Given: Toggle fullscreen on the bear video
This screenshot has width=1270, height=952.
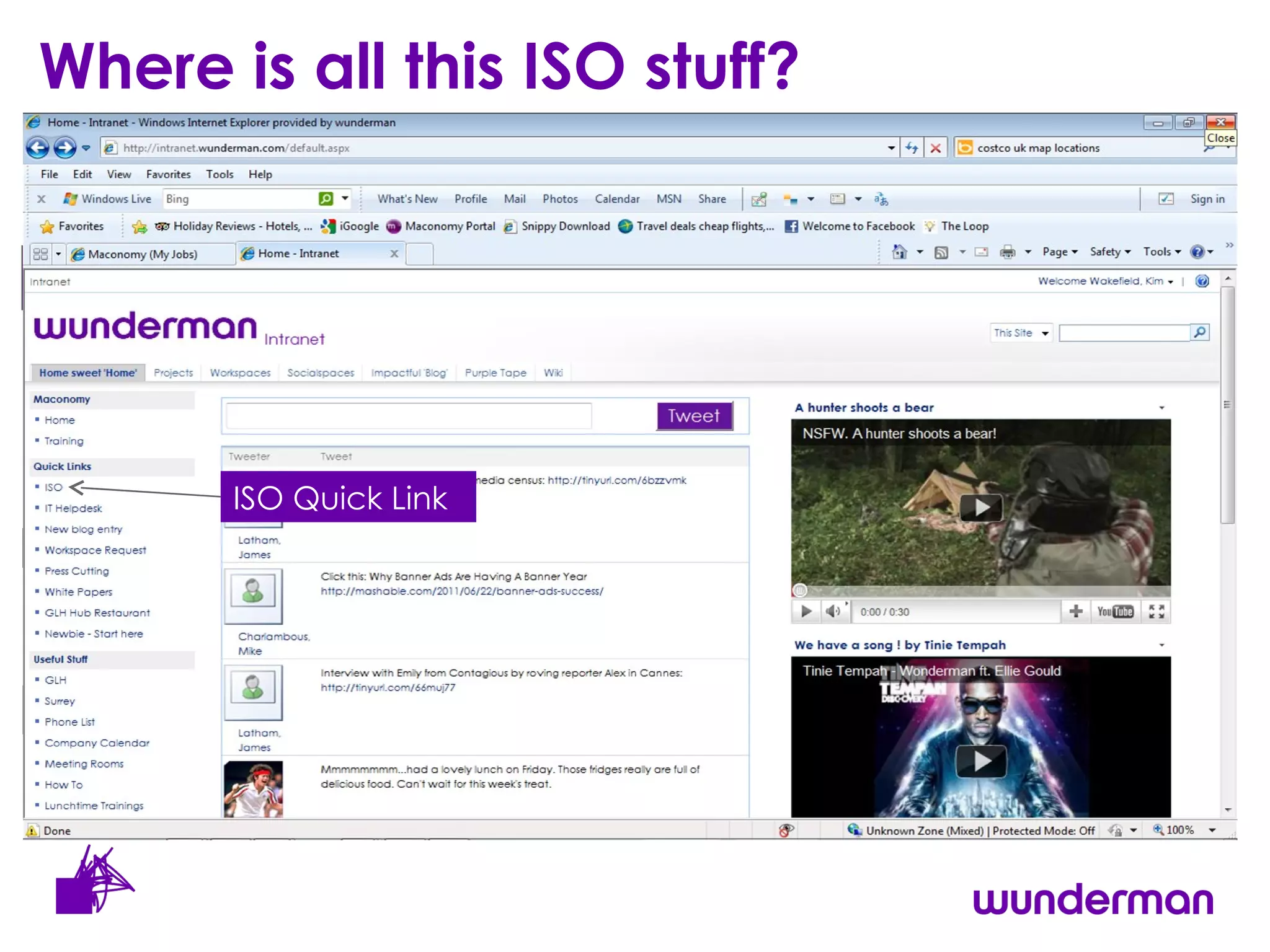Looking at the screenshot, I should coord(1157,612).
